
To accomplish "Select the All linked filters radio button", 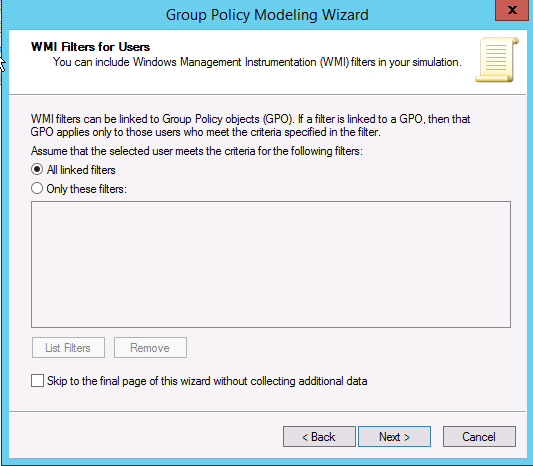I will coord(37,169).
